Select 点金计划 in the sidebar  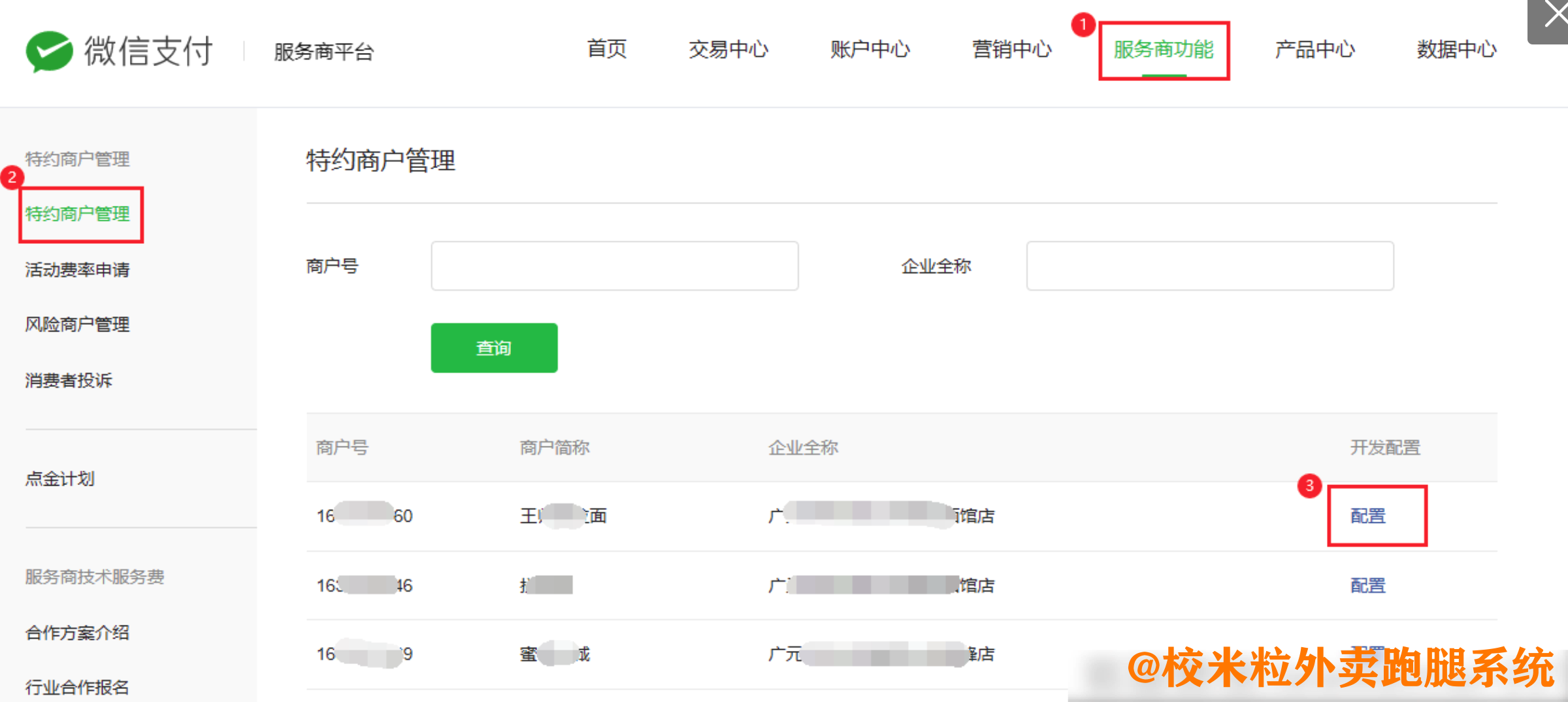59,478
